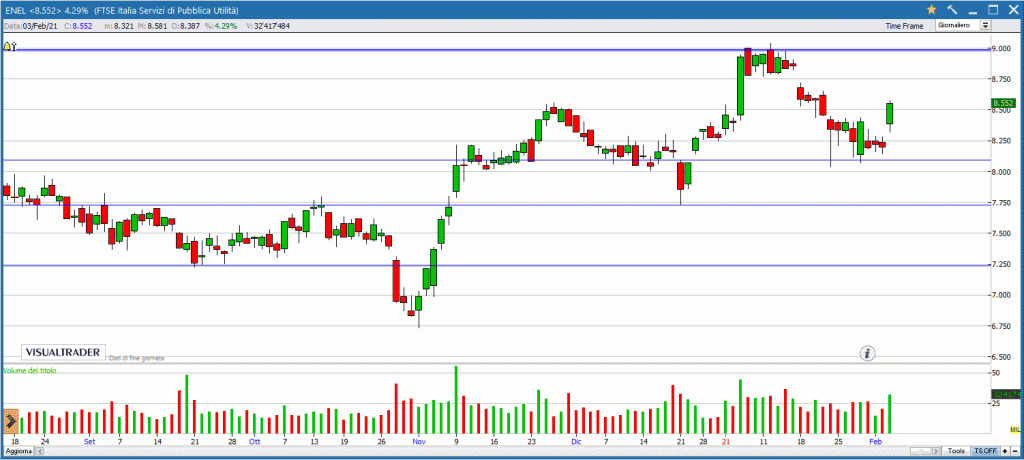The image size is (1024, 460).
Task: Open the Time Frame dropdown arrow
Action: click(985, 25)
